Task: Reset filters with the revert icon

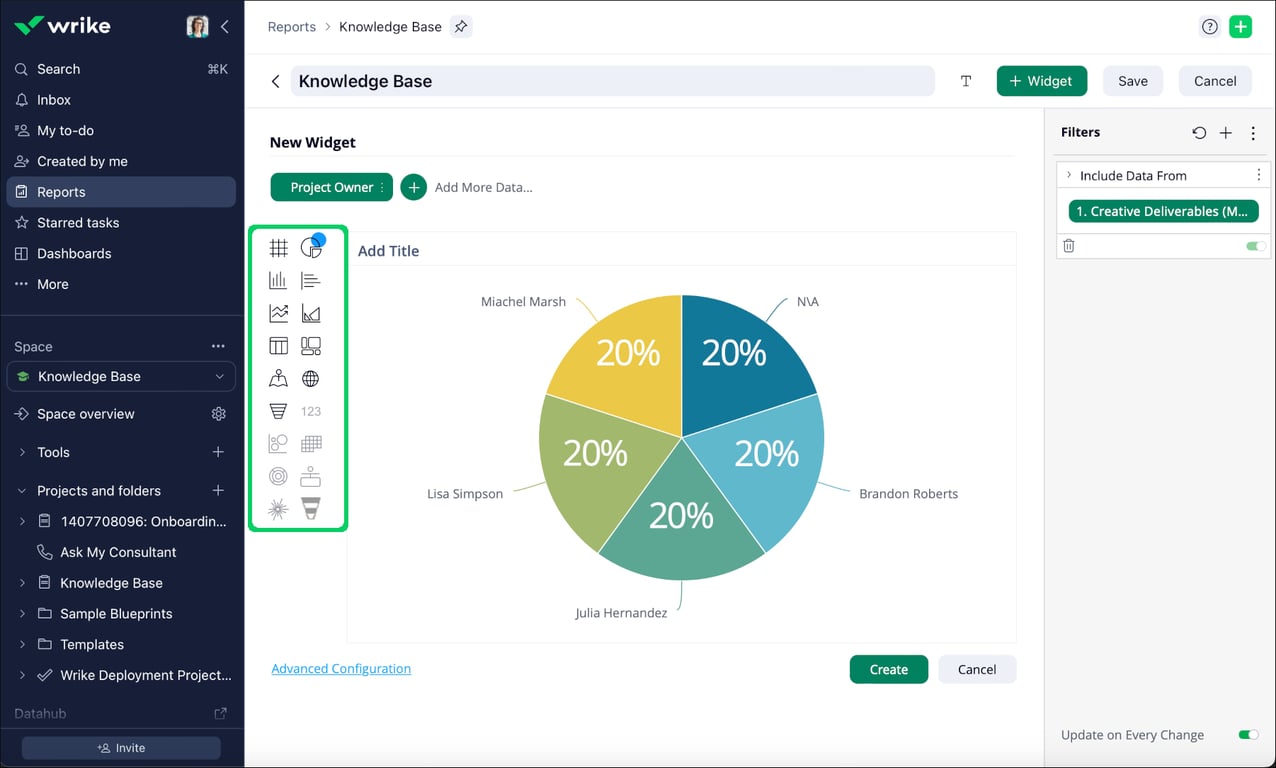Action: (x=1199, y=132)
